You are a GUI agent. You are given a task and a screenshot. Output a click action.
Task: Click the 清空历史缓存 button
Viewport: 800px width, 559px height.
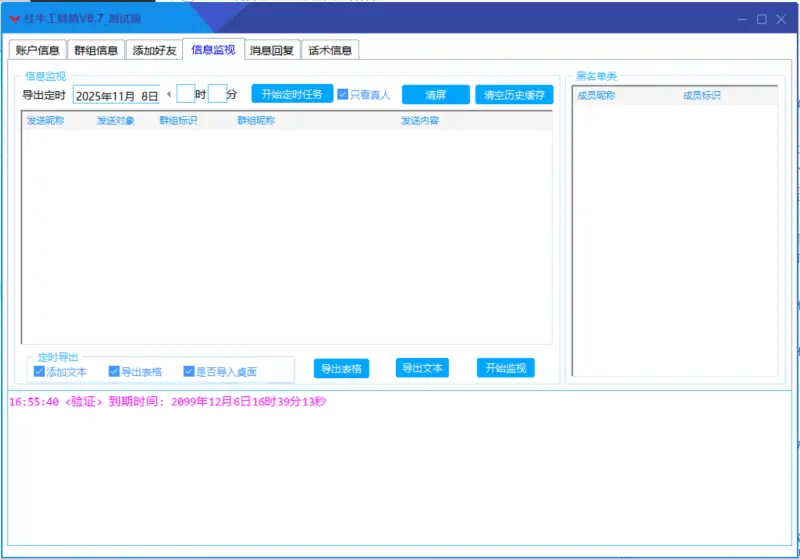click(514, 94)
